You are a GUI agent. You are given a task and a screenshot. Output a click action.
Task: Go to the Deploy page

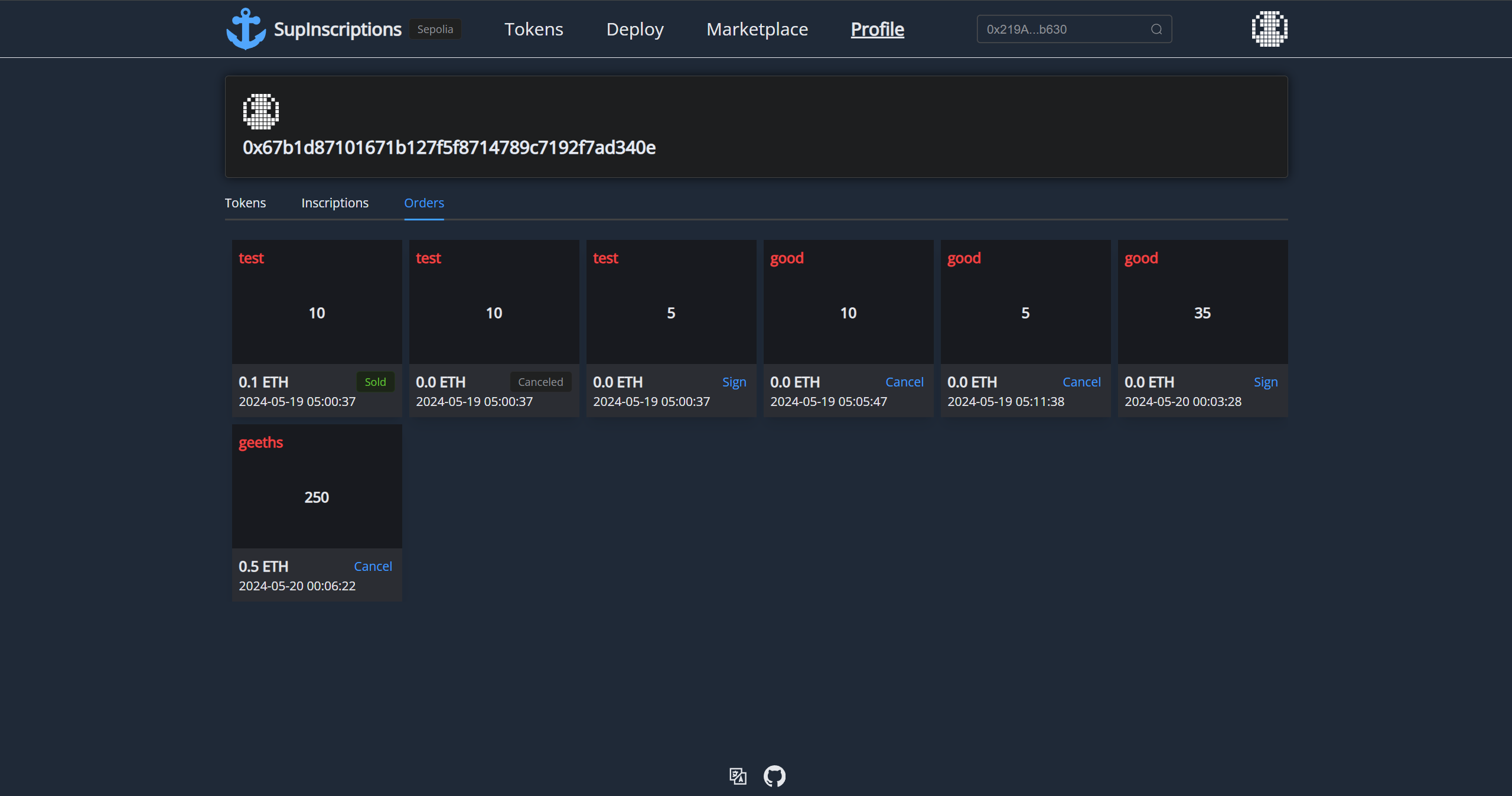coord(635,29)
